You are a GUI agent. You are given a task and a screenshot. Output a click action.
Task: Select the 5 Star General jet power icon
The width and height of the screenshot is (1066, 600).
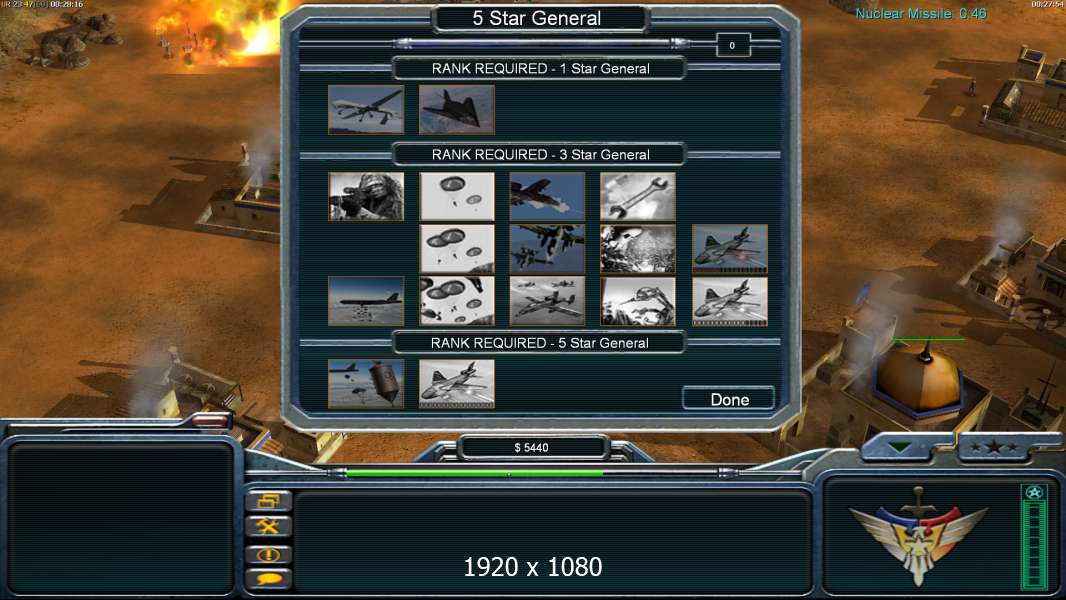coord(457,384)
